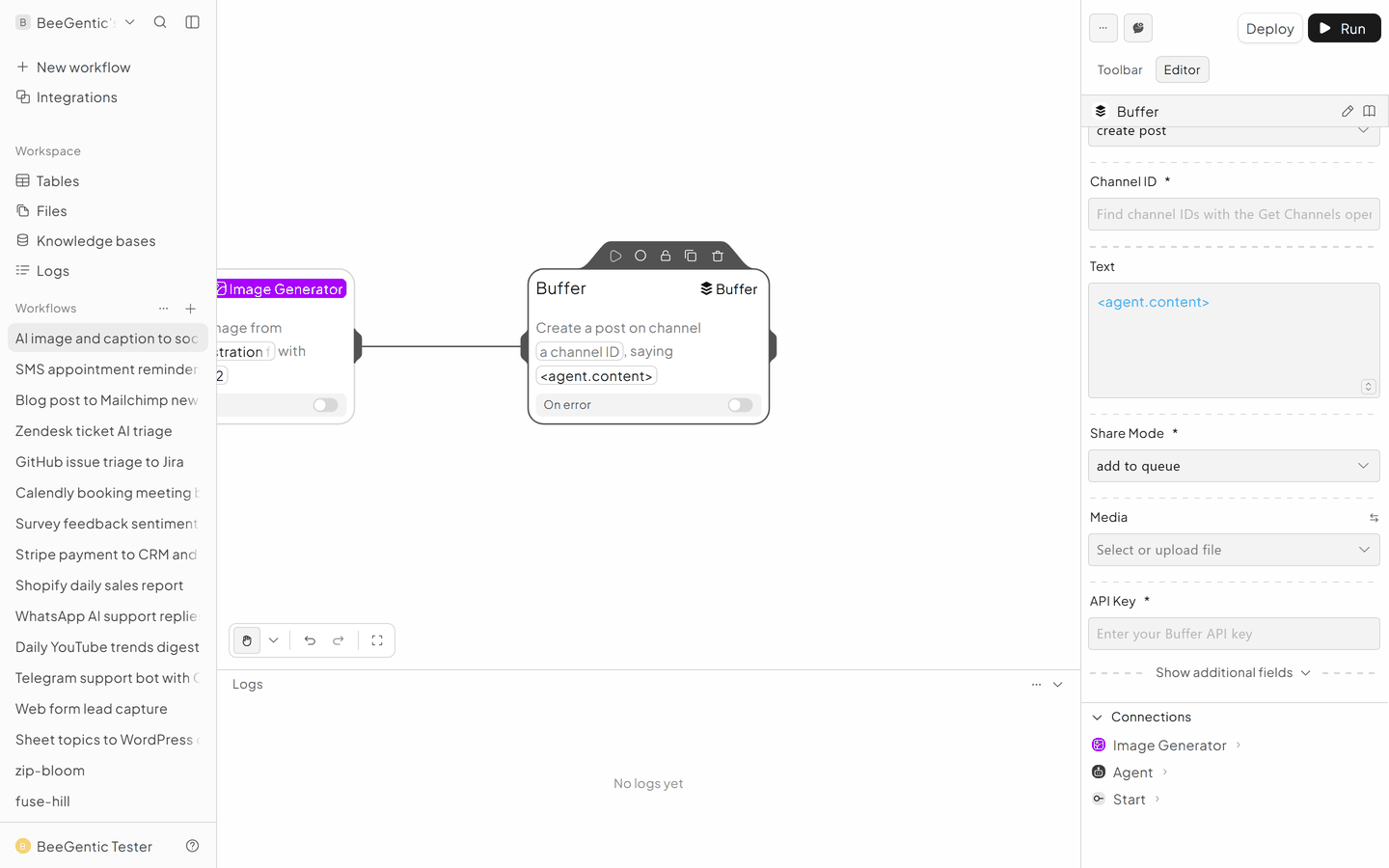Viewport: 1389px width, 868px height.
Task: Expand the Start connection
Action: point(1126,800)
